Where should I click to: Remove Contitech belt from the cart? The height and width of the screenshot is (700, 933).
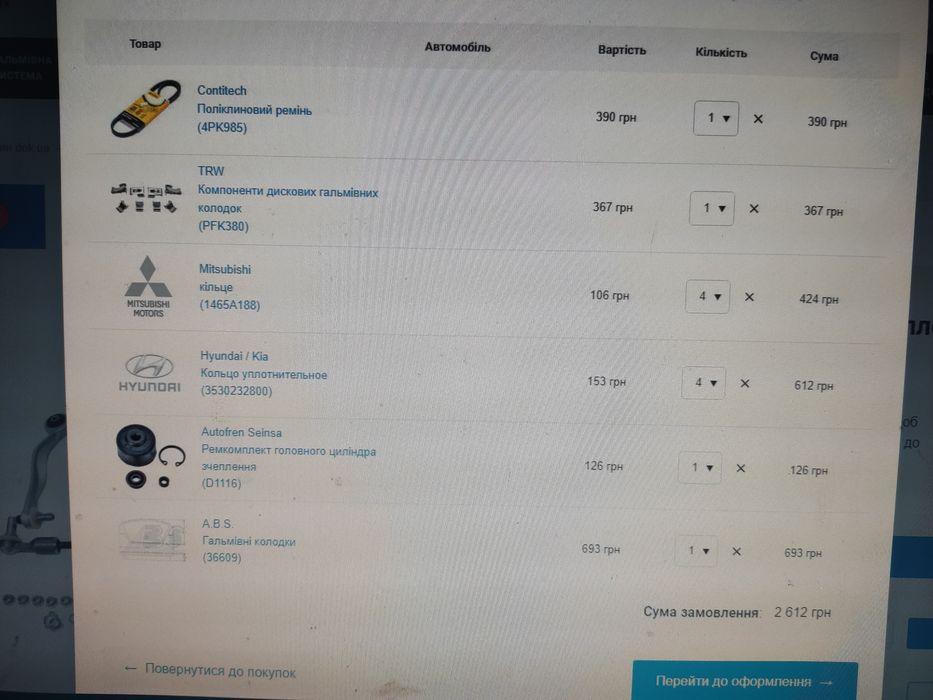tap(758, 119)
